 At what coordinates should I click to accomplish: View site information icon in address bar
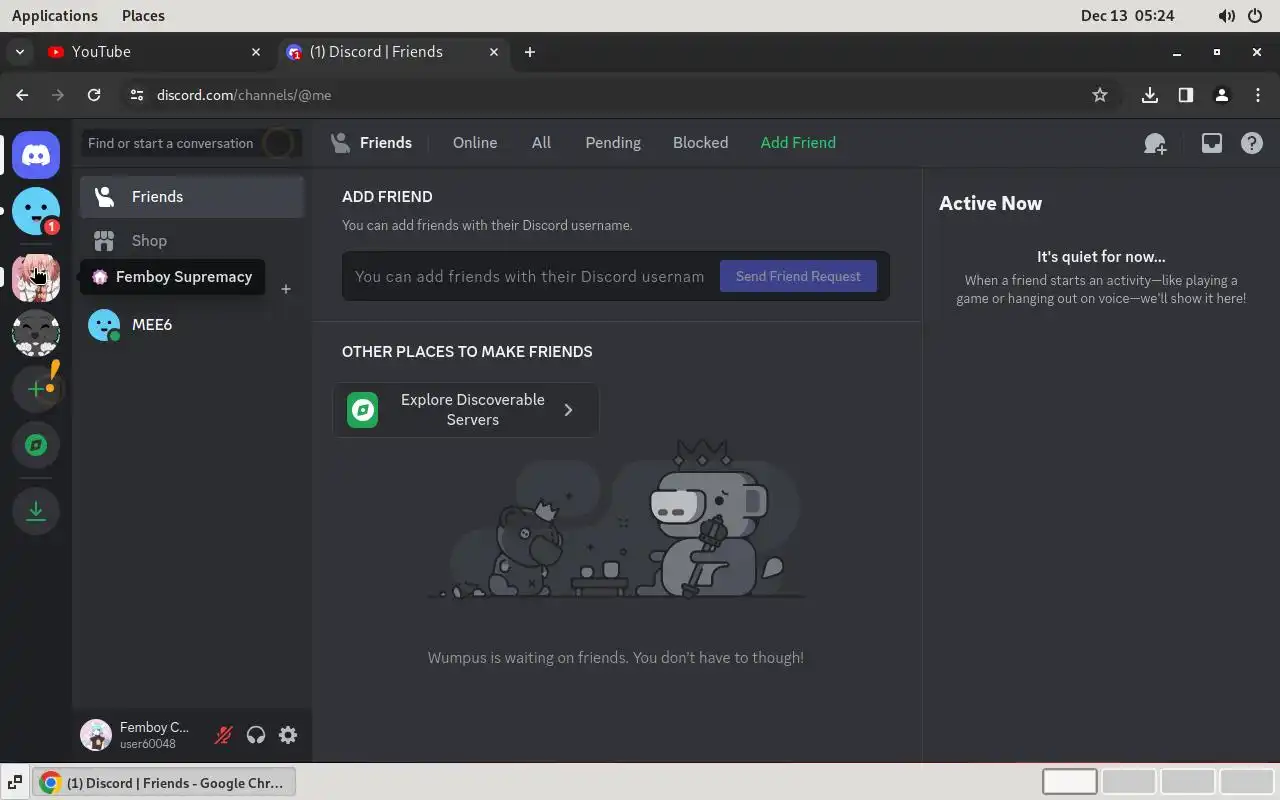138,95
